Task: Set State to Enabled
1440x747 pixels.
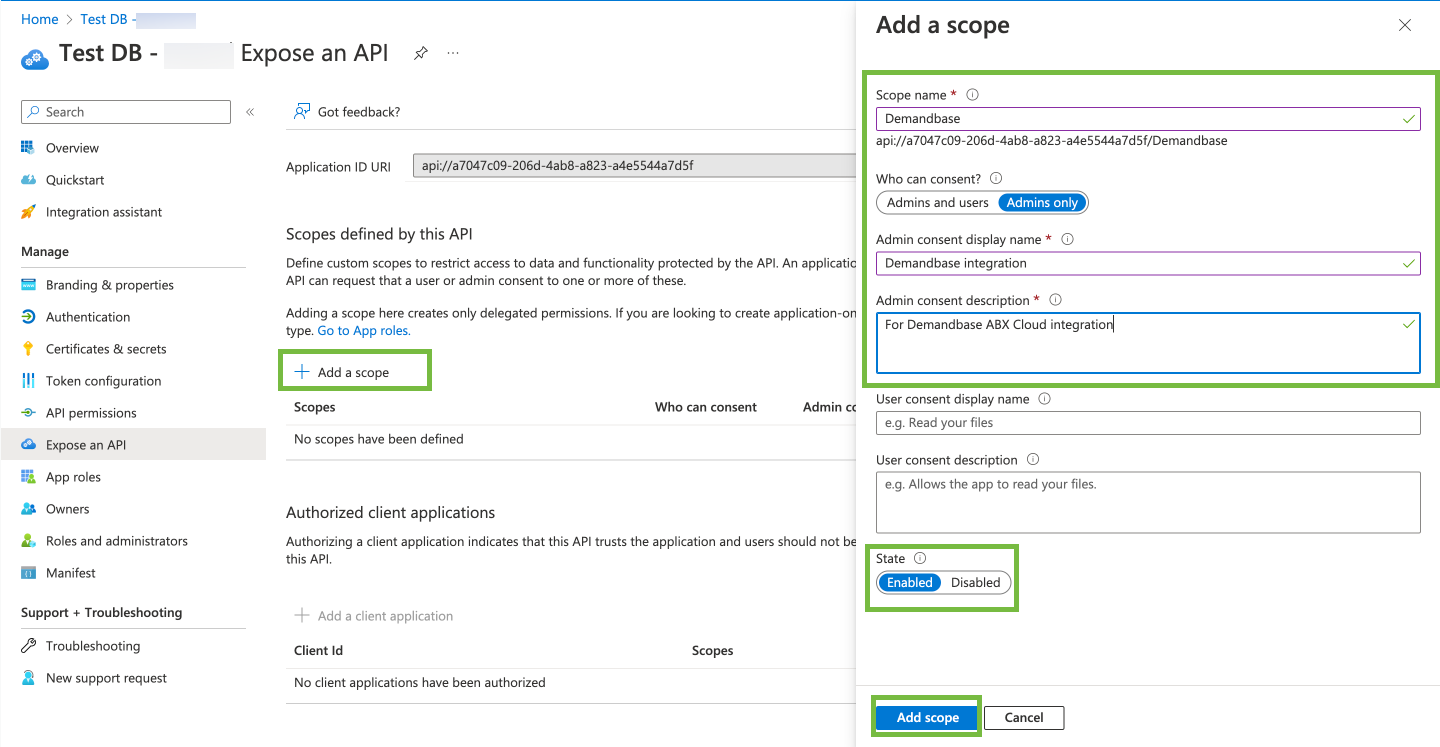Action: [909, 583]
